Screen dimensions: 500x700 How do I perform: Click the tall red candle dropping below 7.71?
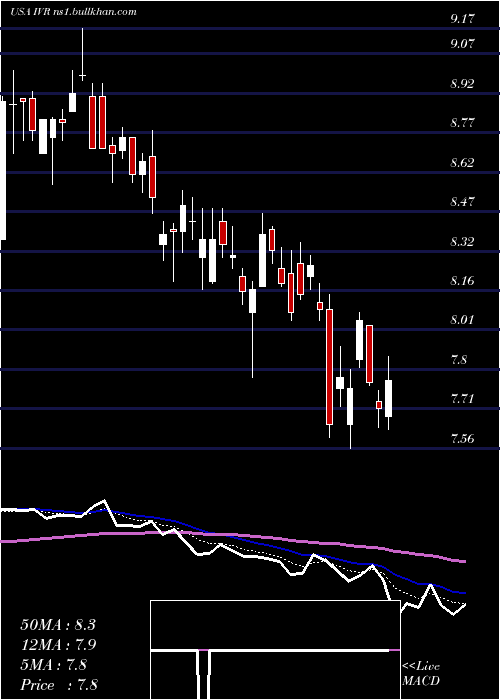click(329, 366)
